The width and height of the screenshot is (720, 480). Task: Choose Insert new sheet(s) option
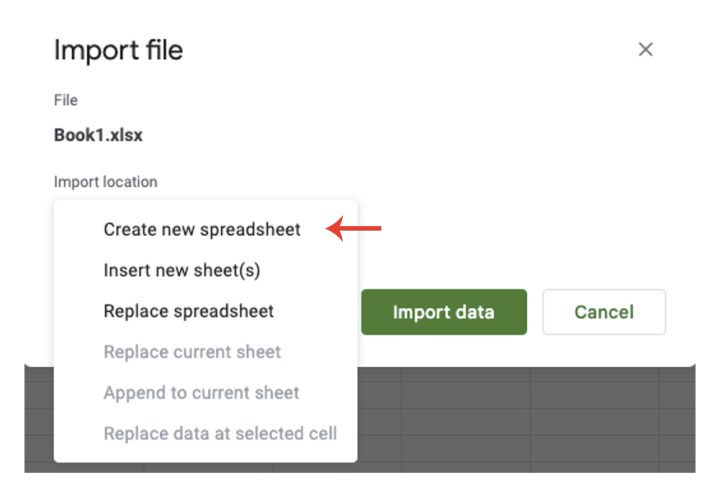pyautogui.click(x=182, y=270)
